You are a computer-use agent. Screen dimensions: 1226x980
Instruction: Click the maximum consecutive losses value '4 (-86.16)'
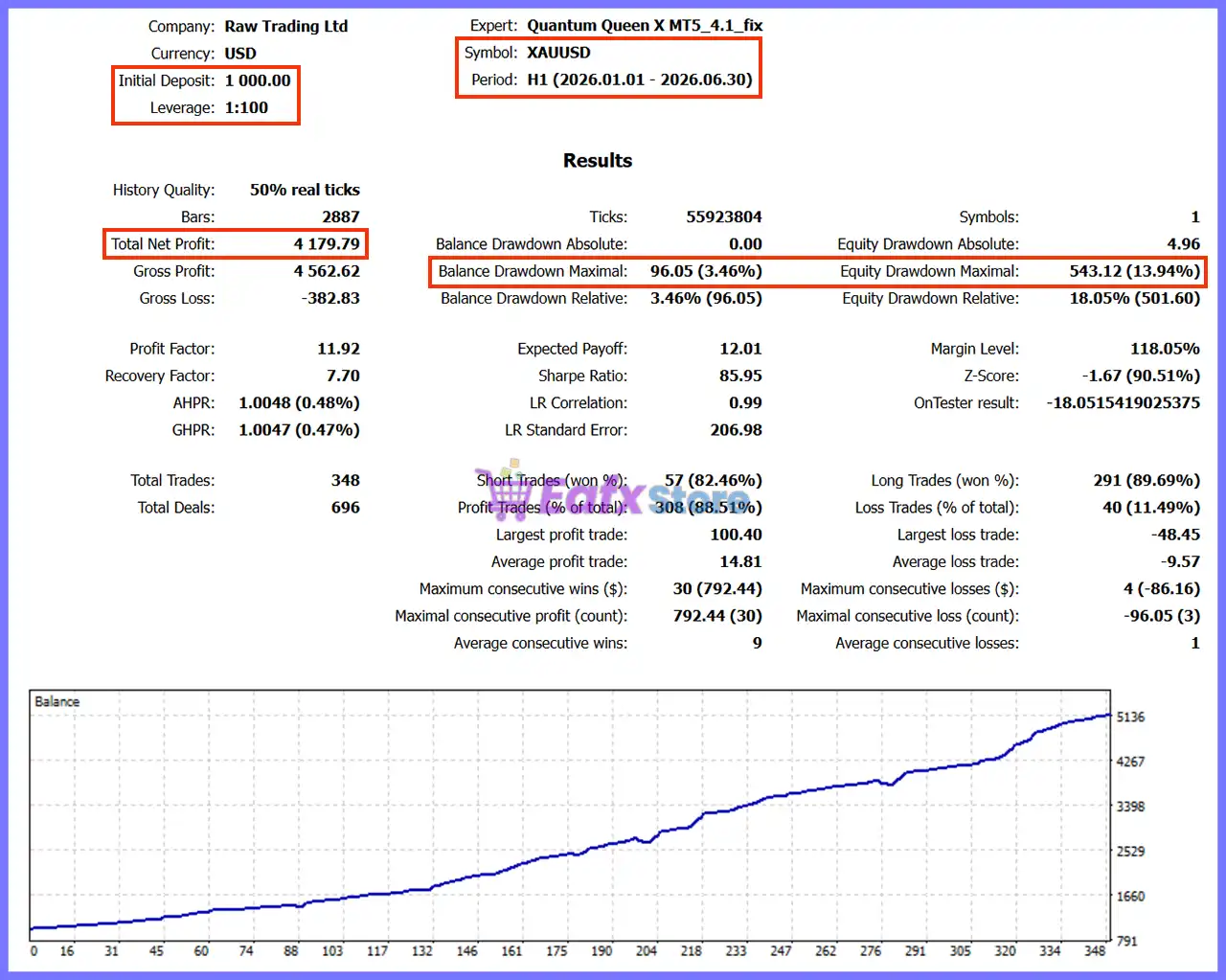pyautogui.click(x=1162, y=588)
